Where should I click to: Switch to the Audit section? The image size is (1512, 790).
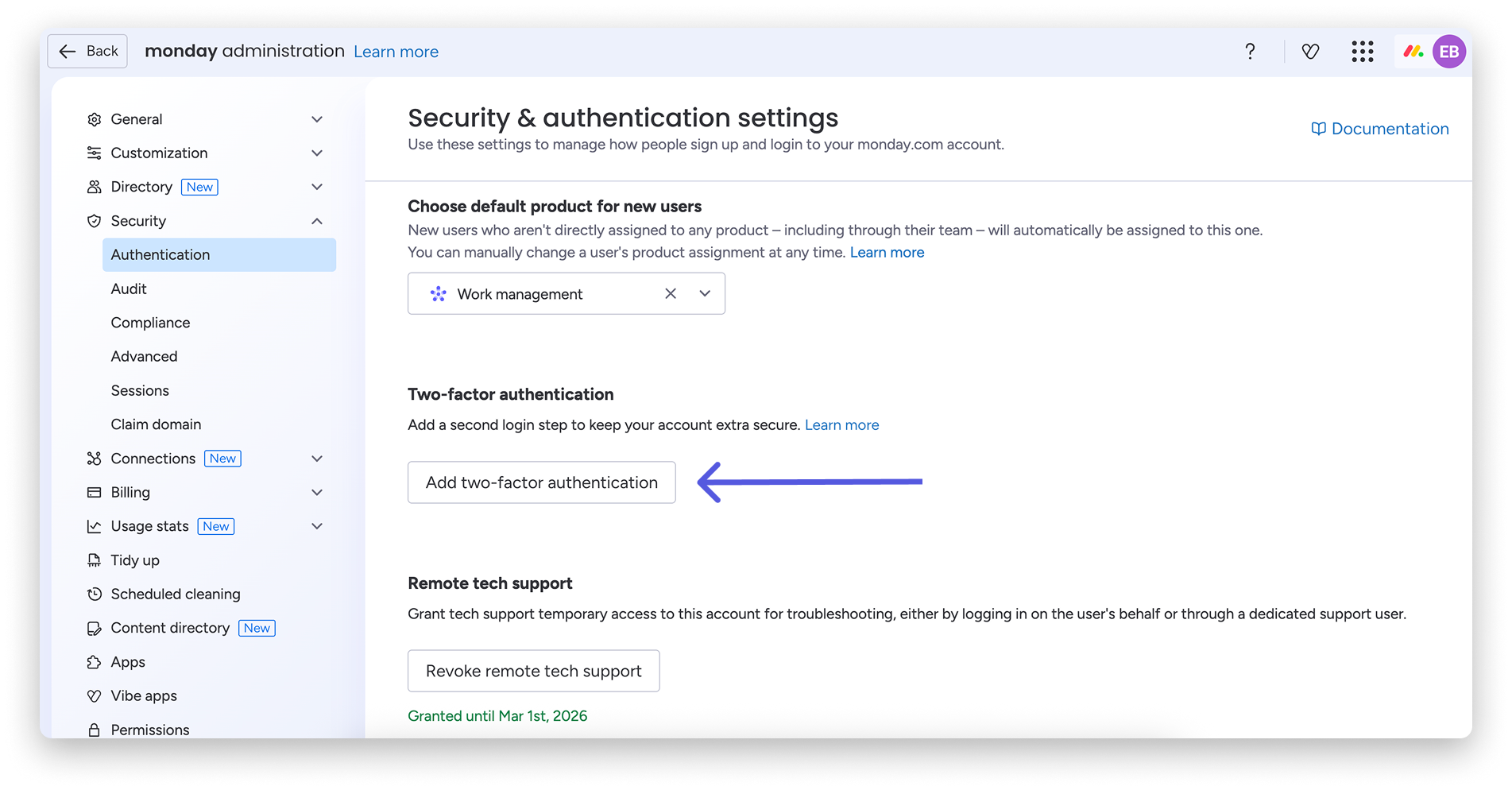[x=128, y=289]
